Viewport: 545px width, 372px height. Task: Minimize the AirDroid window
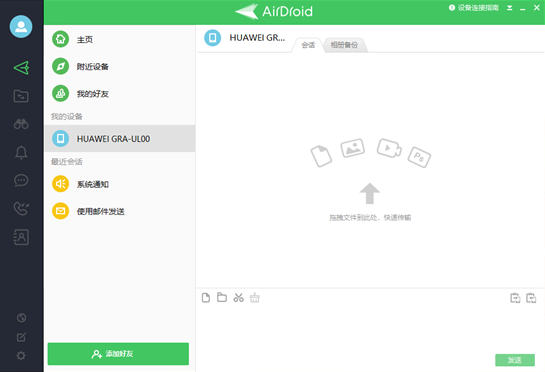pyautogui.click(x=523, y=8)
